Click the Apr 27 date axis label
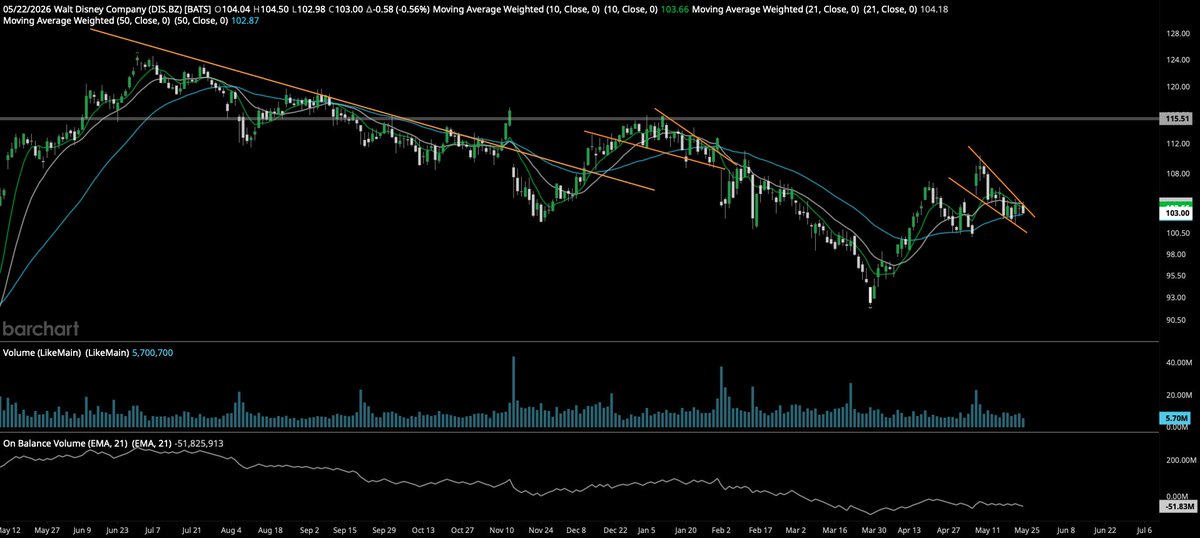This screenshot has width=1200, height=538. (950, 529)
